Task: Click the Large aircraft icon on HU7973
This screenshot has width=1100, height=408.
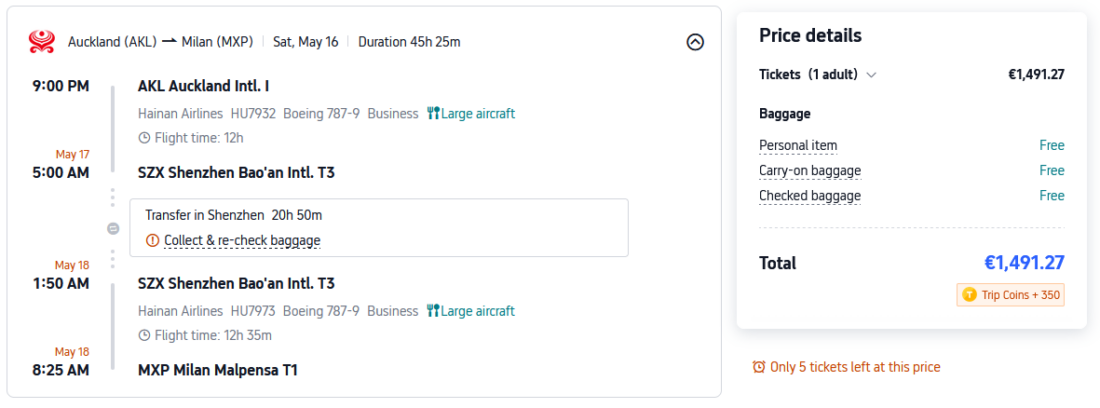Action: pyautogui.click(x=433, y=311)
